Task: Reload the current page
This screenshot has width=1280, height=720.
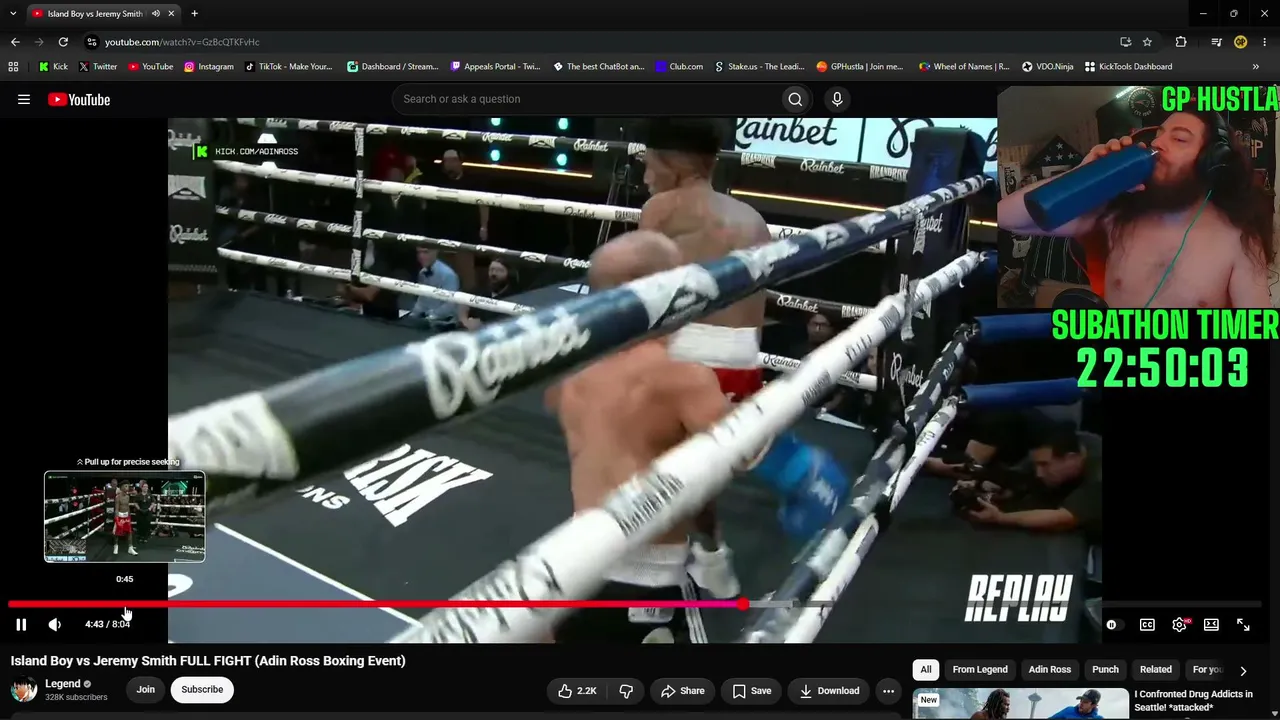Action: point(63,42)
